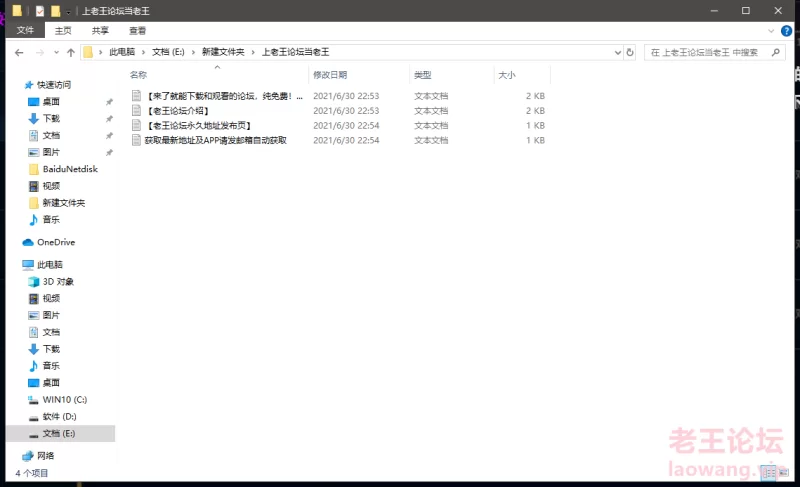Click the Back navigation arrow
800x487 pixels.
19,52
